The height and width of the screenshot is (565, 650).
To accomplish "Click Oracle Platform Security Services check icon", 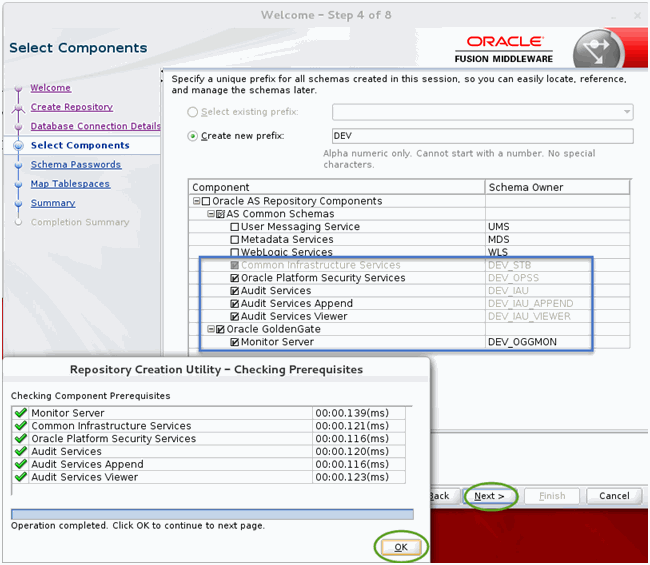I will click(20, 439).
